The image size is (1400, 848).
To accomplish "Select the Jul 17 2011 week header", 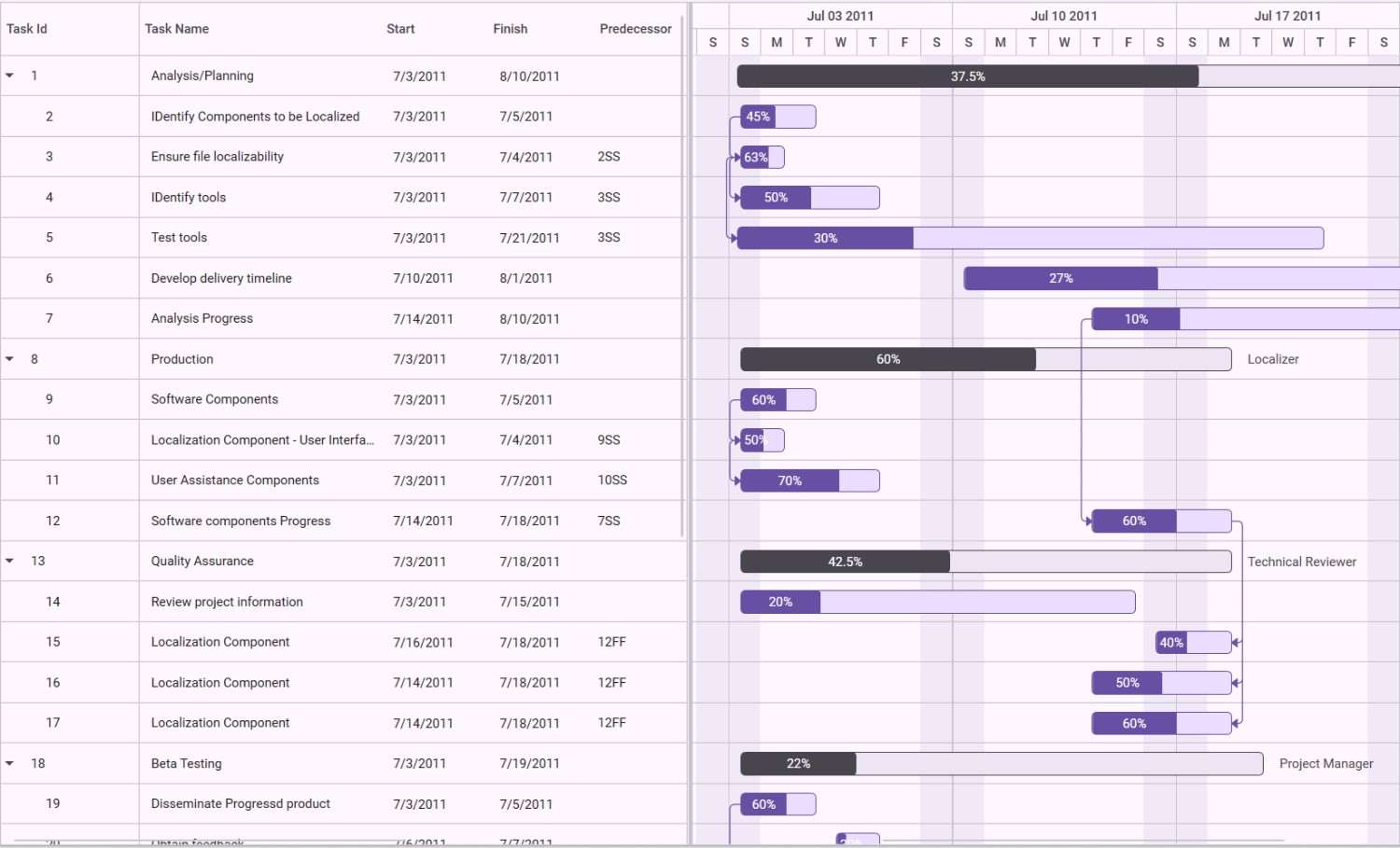I will [1288, 16].
